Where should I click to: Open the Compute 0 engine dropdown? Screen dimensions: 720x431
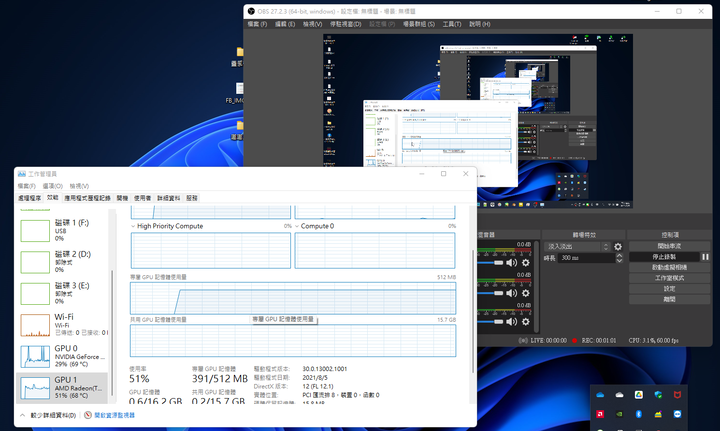pos(297,226)
